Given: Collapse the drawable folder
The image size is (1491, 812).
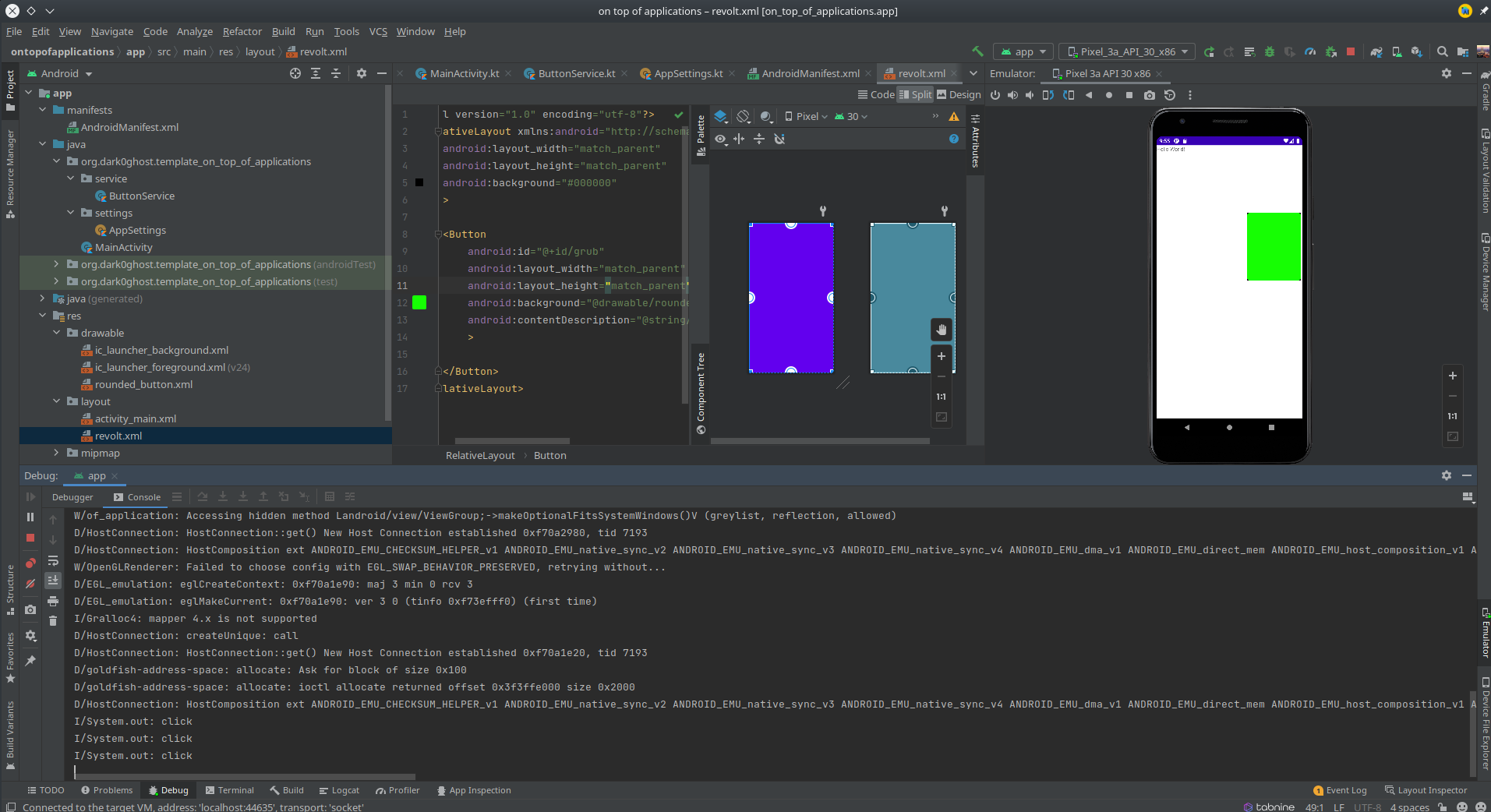Looking at the screenshot, I should [57, 333].
